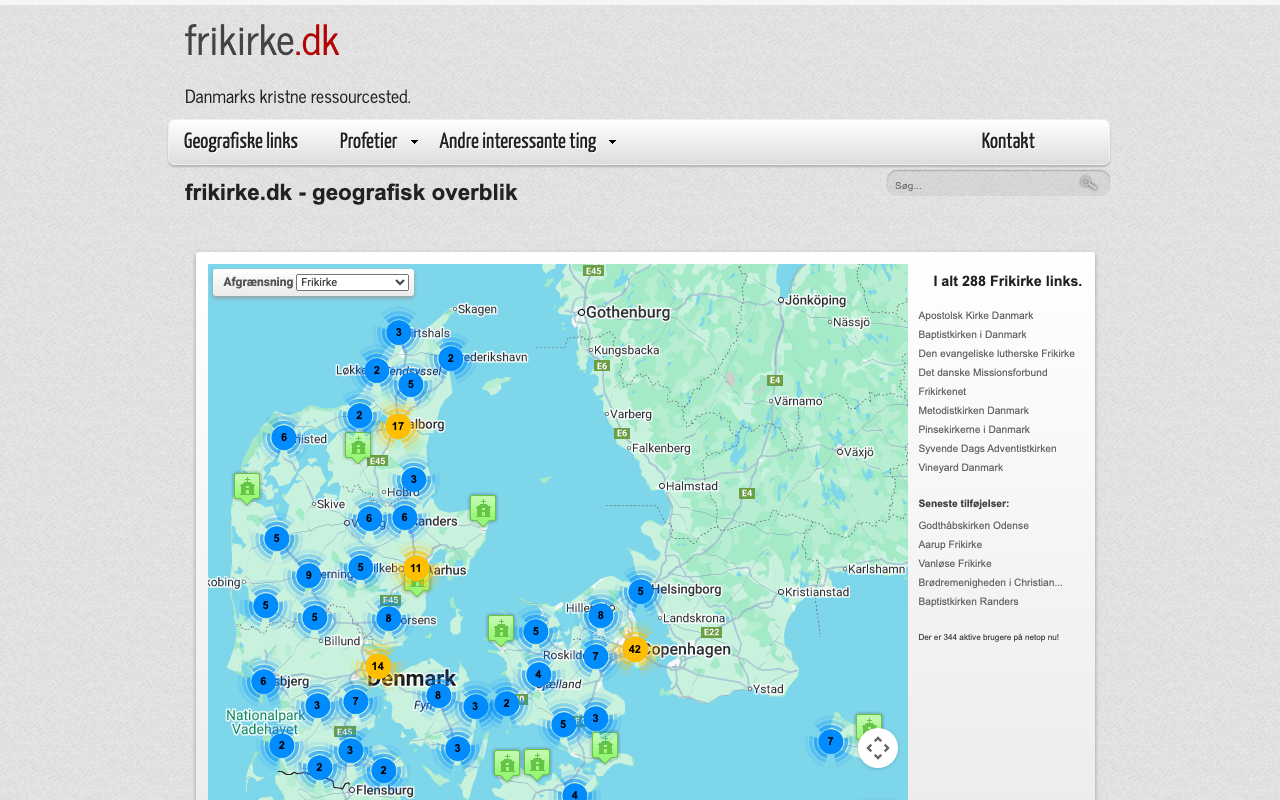Screen dimensions: 1280x800
Task: Click the yellow 17 cluster near Aalborg
Action: 398,426
